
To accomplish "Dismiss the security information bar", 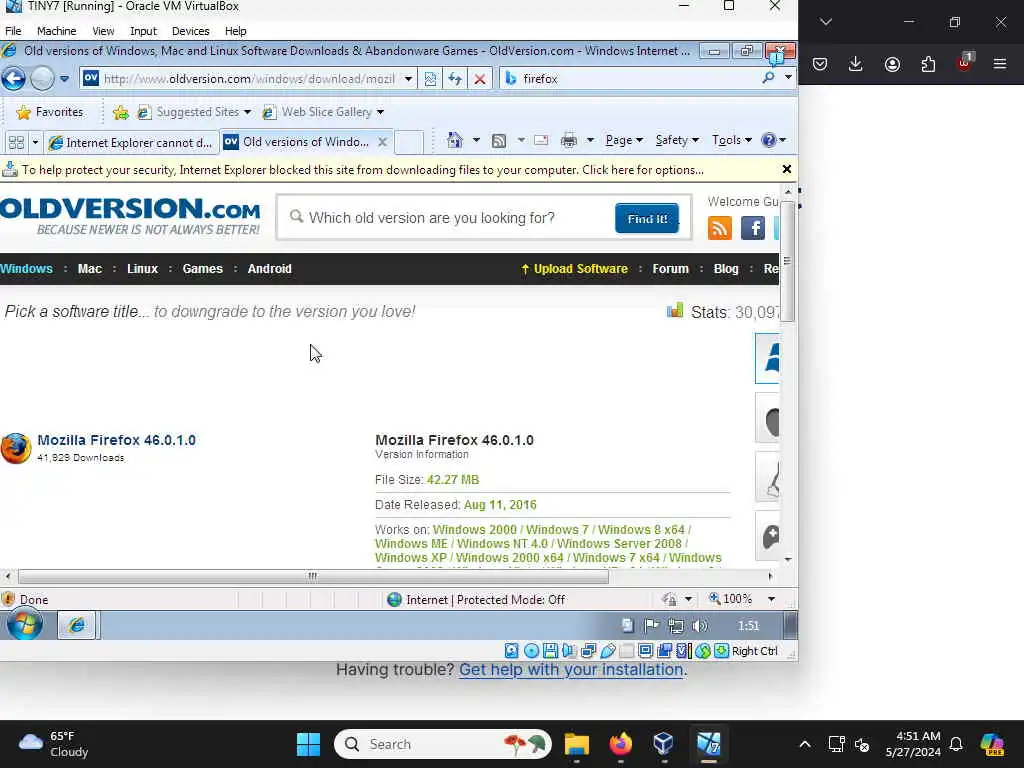I will (787, 169).
